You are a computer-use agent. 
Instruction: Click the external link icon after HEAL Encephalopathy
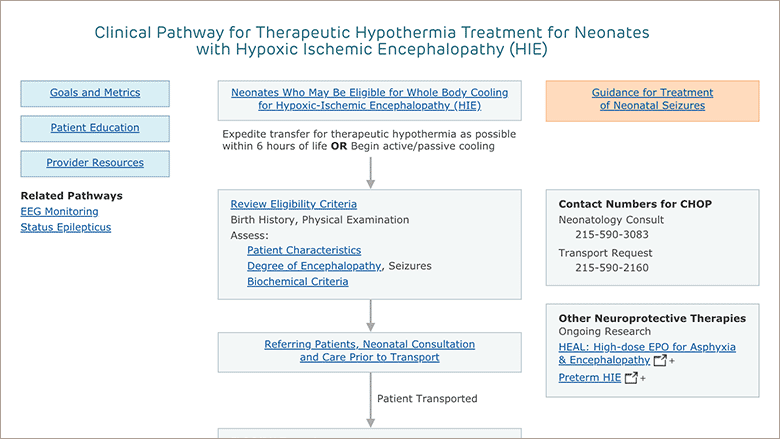tap(660, 360)
